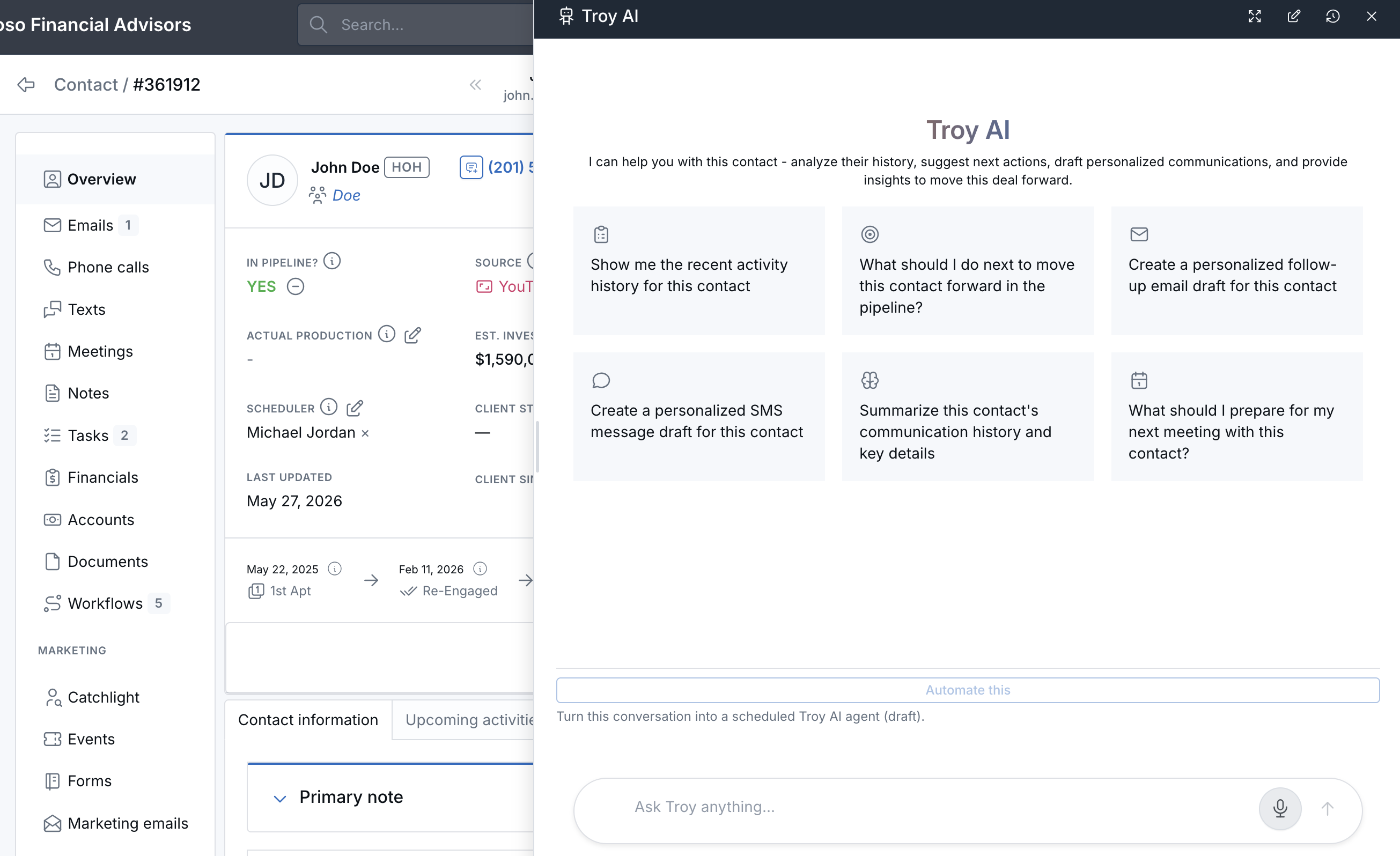Click the text message icon near phone number
1400x856 pixels.
(x=471, y=167)
